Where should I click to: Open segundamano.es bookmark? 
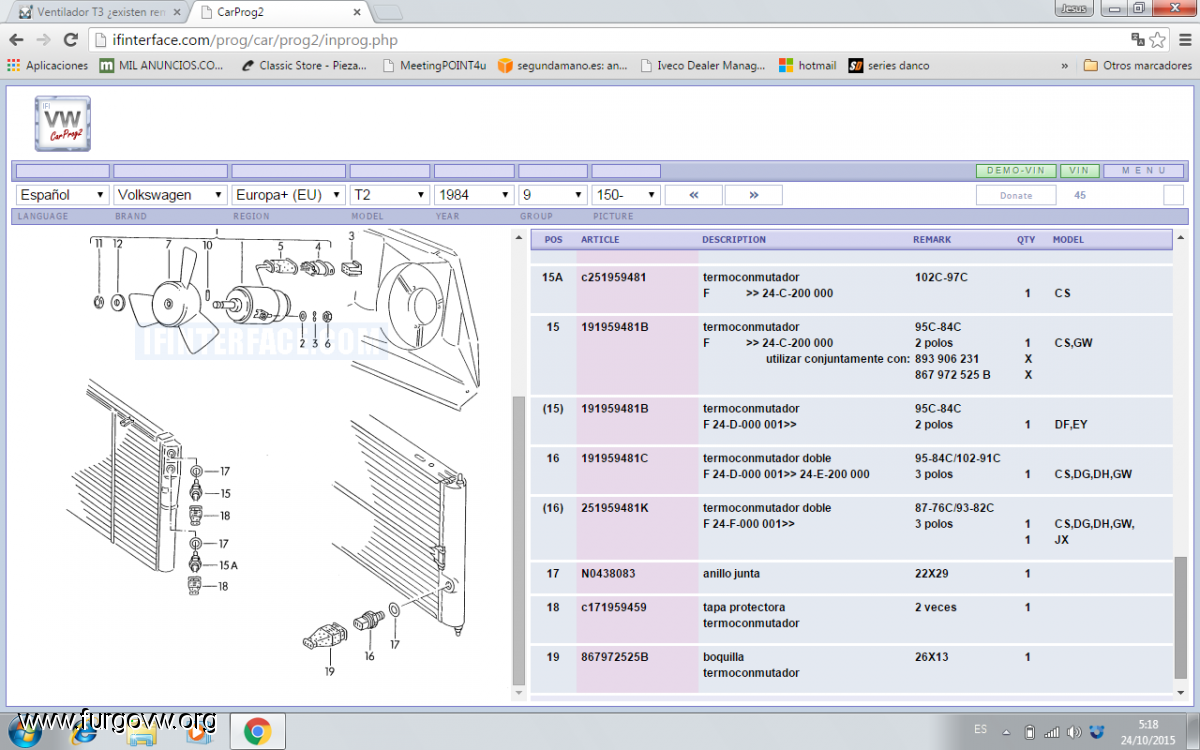(x=563, y=65)
